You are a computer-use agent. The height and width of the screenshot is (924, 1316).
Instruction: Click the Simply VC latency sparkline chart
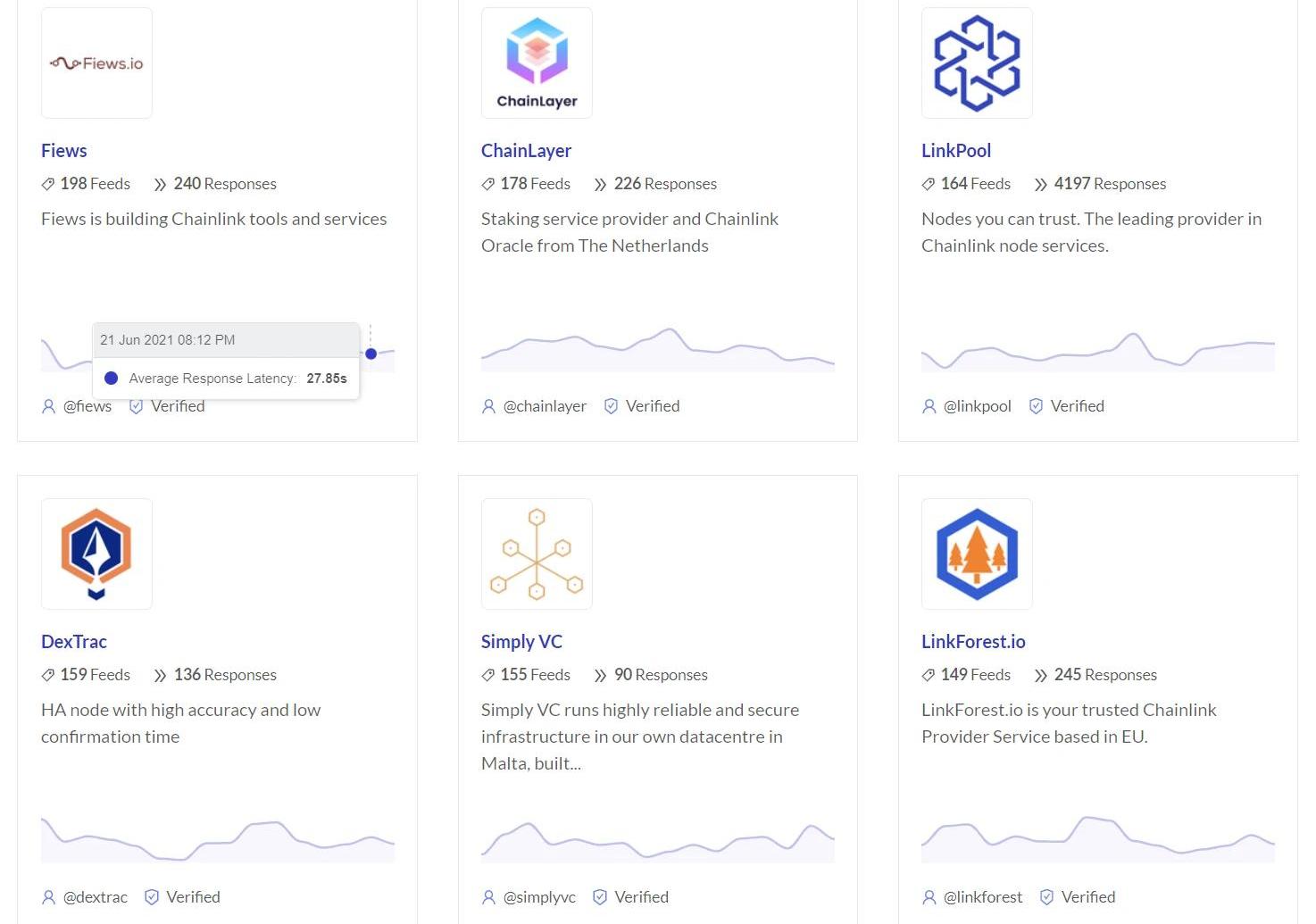(x=658, y=841)
